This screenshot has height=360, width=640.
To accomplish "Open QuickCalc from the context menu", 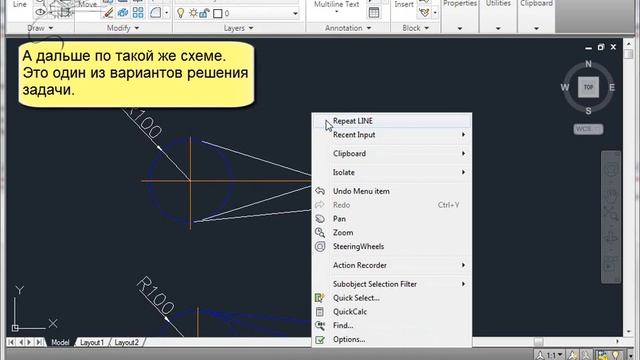I will coord(392,312).
